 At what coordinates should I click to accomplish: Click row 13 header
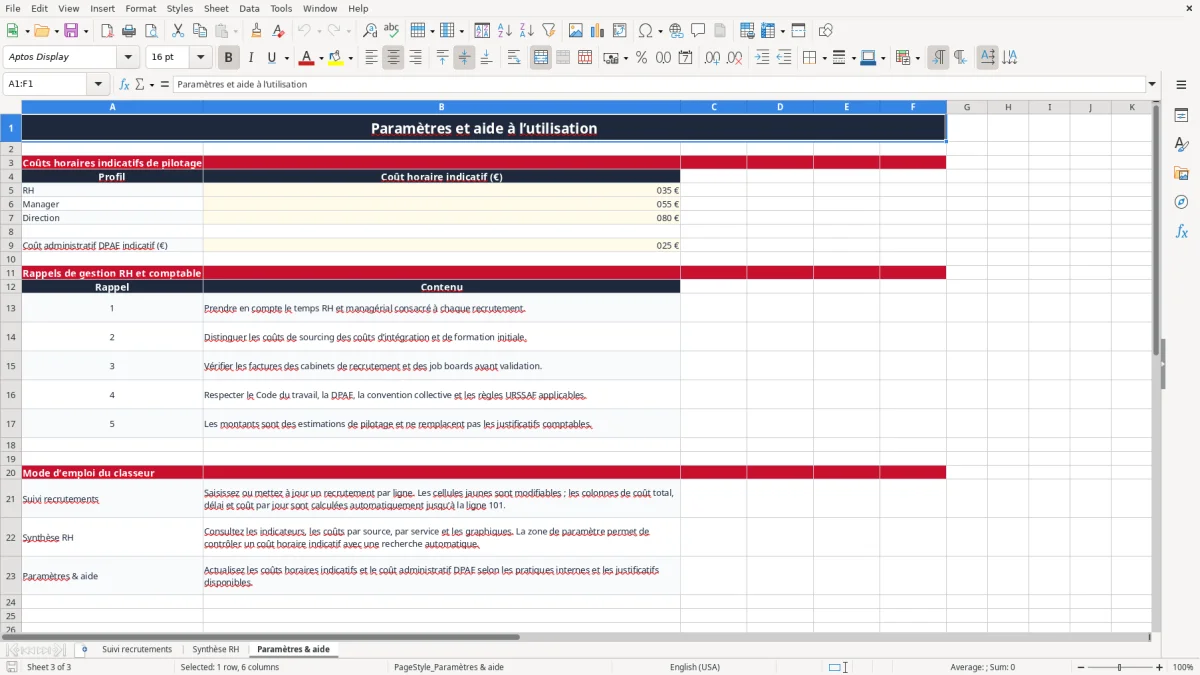tap(11, 308)
